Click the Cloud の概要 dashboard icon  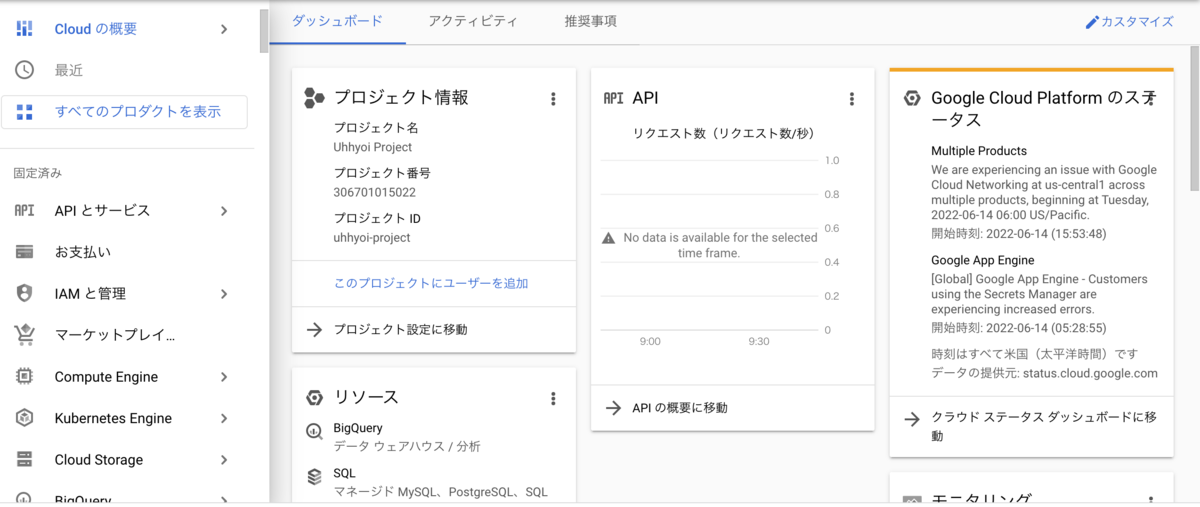click(25, 29)
